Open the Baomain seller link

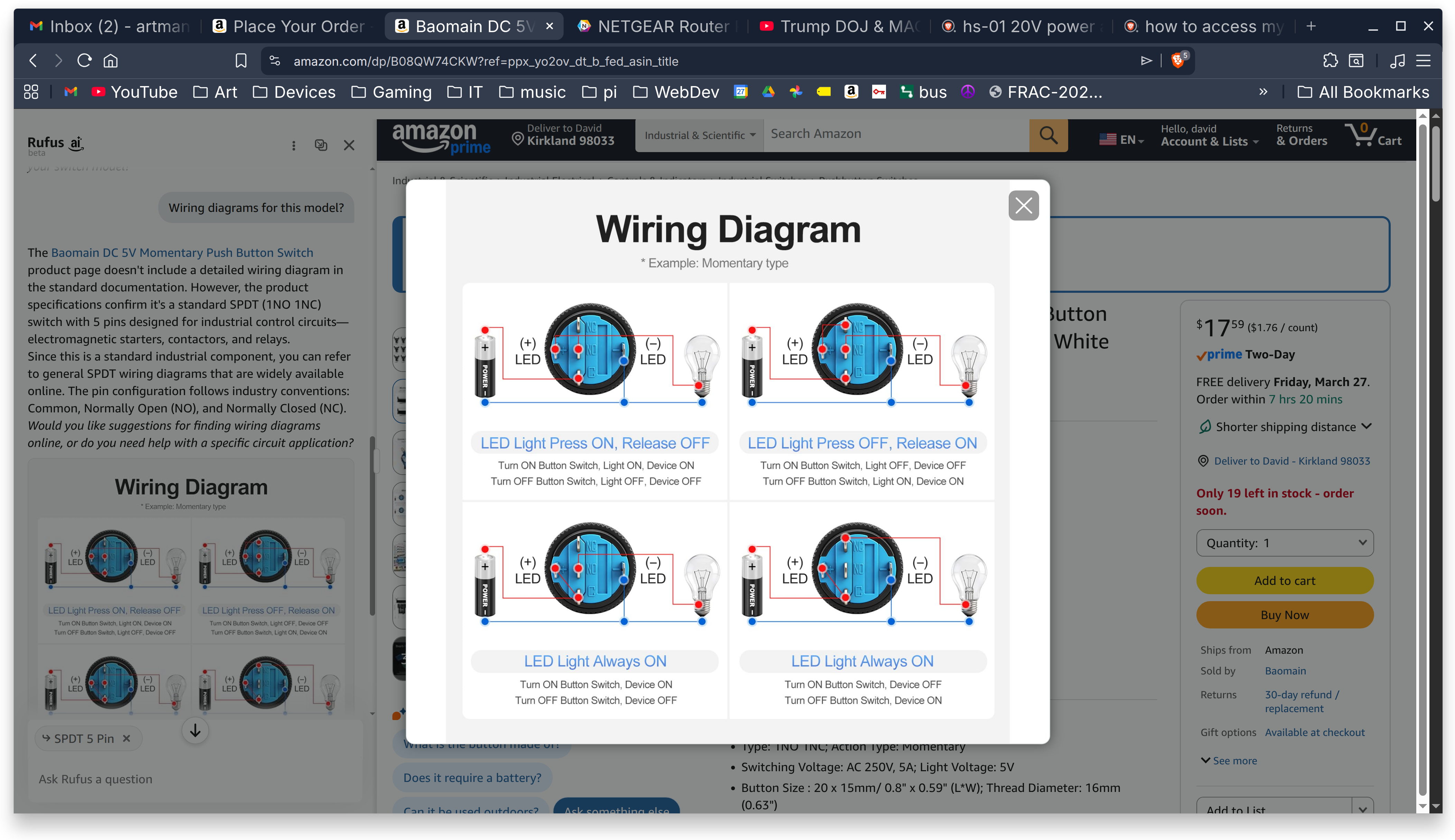coord(1285,670)
